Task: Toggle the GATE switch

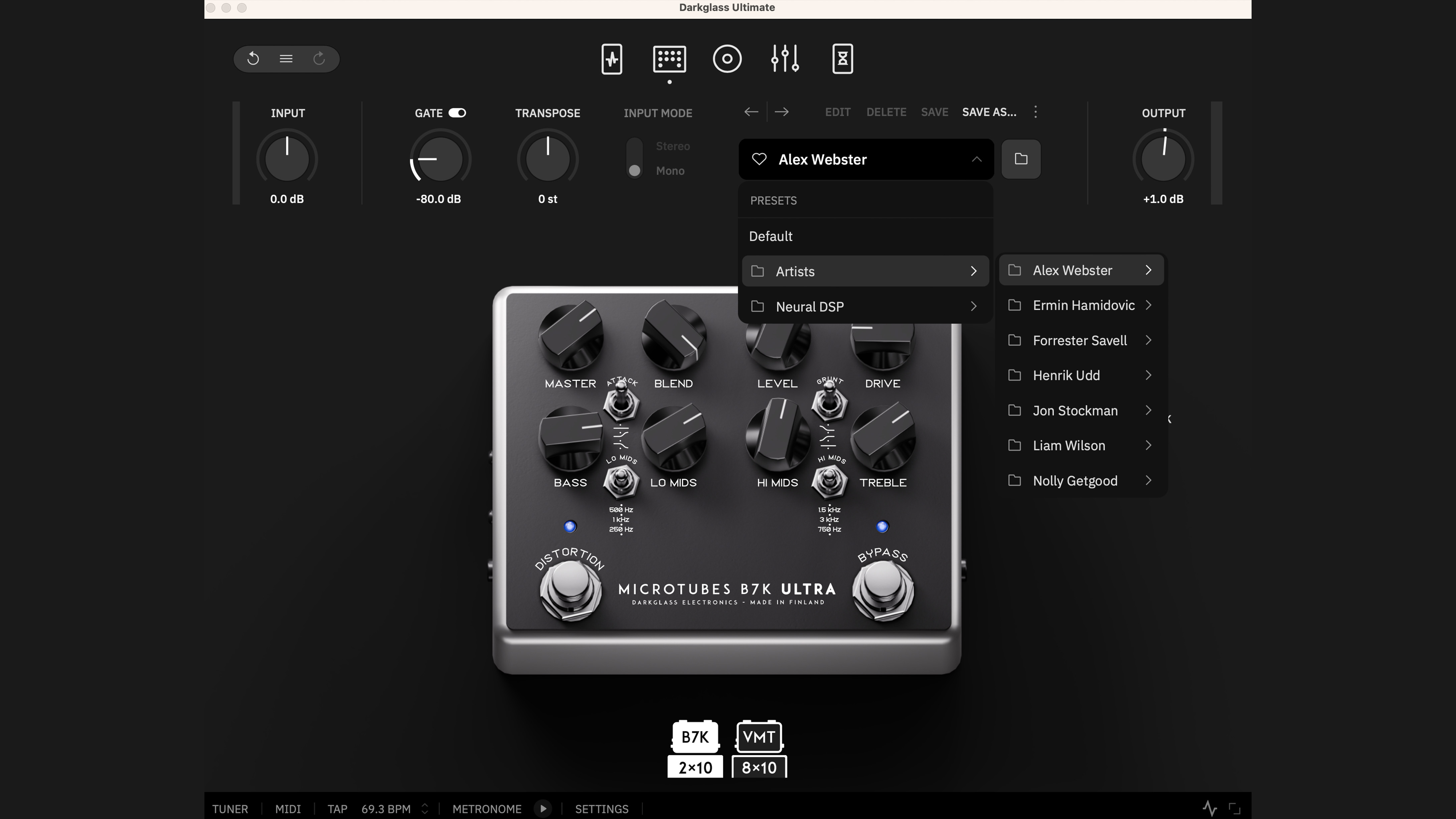Action: [457, 113]
